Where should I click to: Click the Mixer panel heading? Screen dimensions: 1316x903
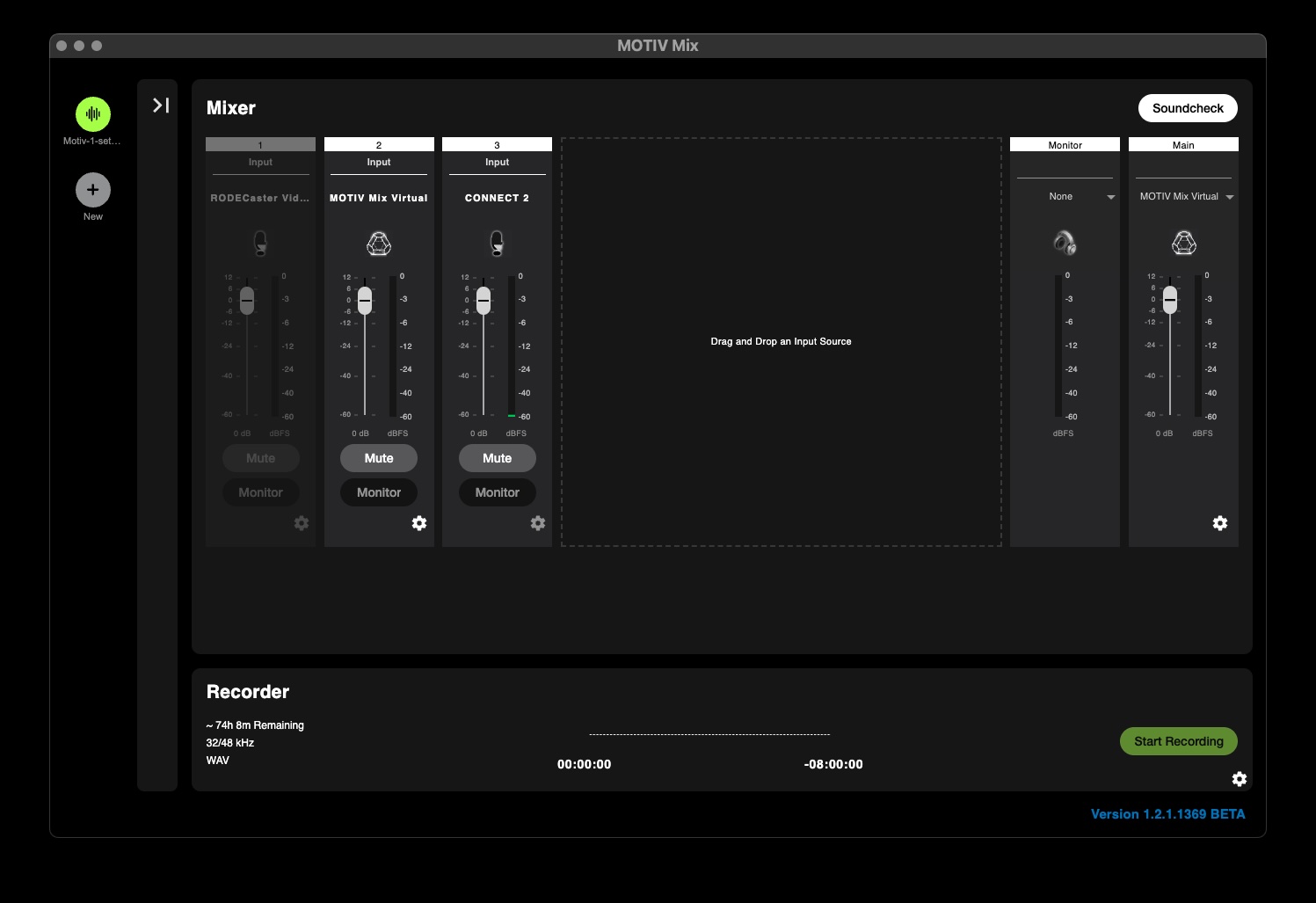tap(231, 108)
